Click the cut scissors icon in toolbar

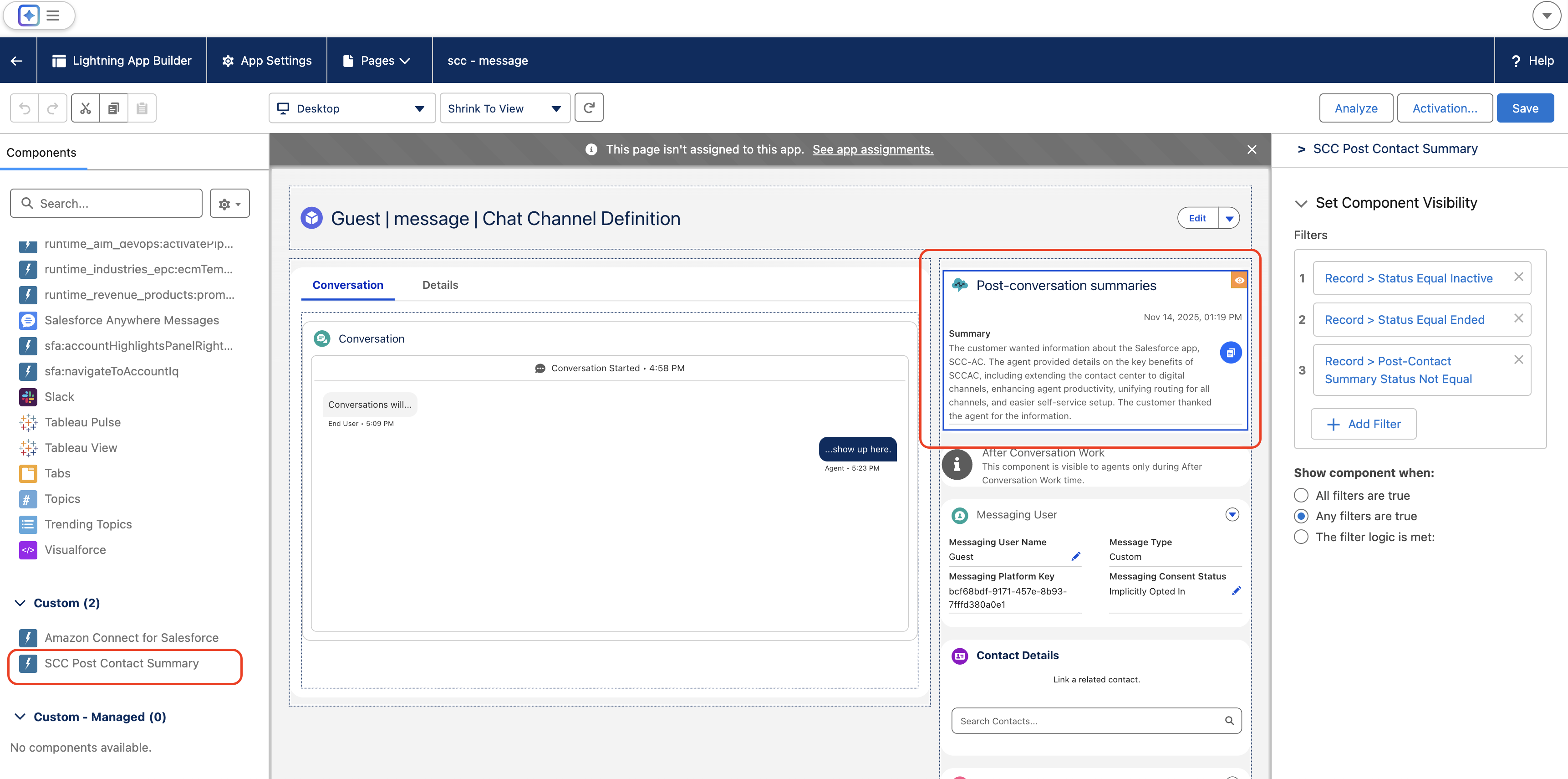[x=85, y=108]
